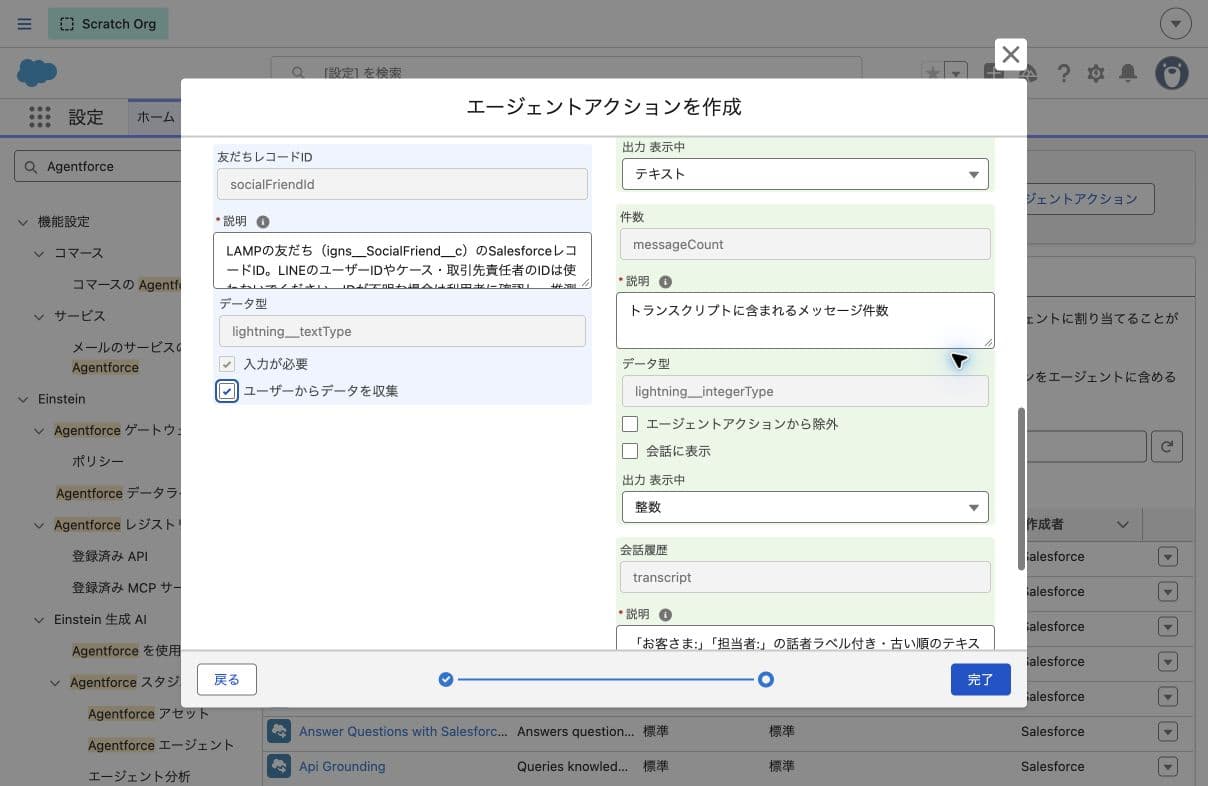This screenshot has width=1208, height=786.
Task: Open Agentforce アセット in the setup tree
Action: click(x=149, y=714)
